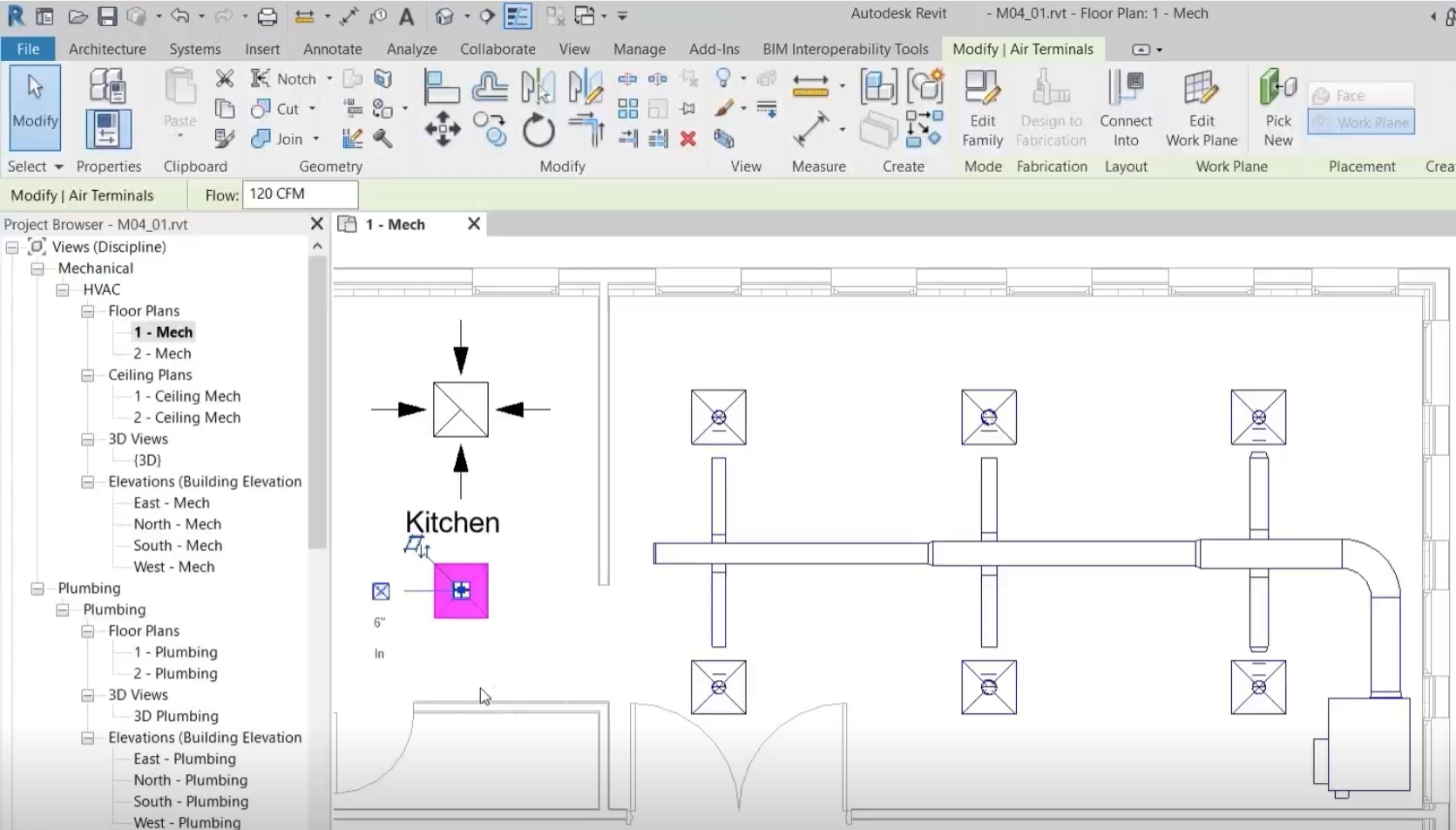Open Edit Family for the air terminal
The height and width of the screenshot is (830, 1456).
tap(982, 108)
